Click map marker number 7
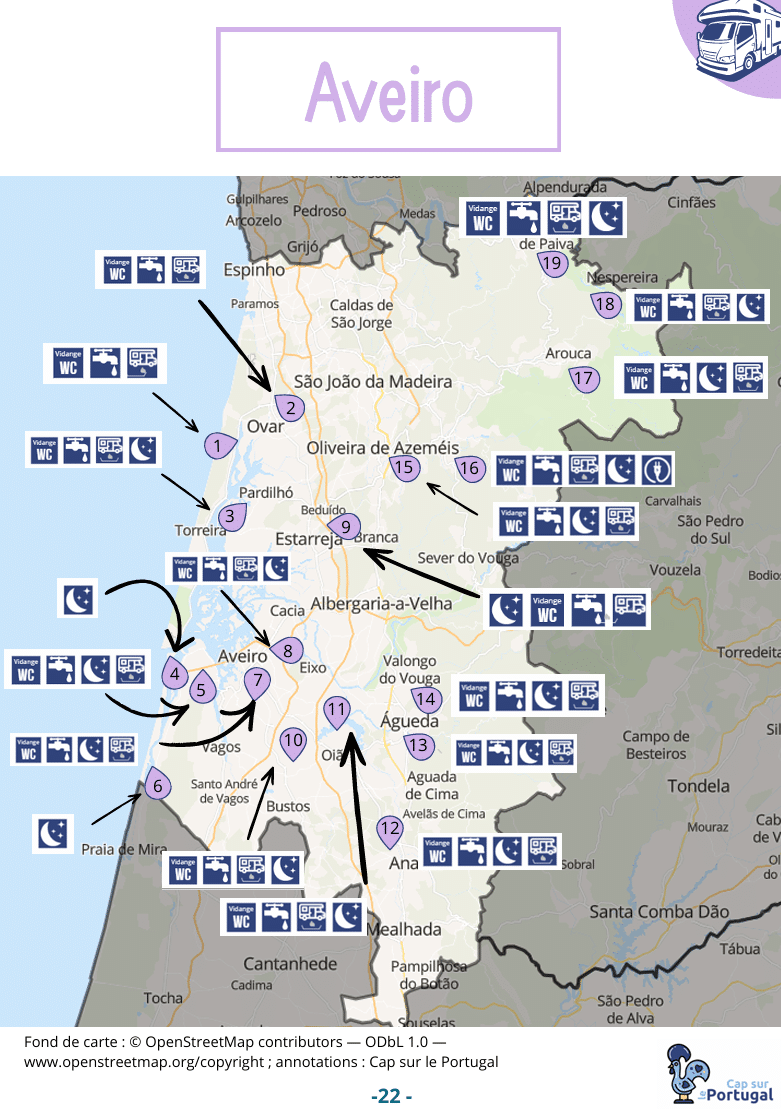The height and width of the screenshot is (1114, 781). 257,682
